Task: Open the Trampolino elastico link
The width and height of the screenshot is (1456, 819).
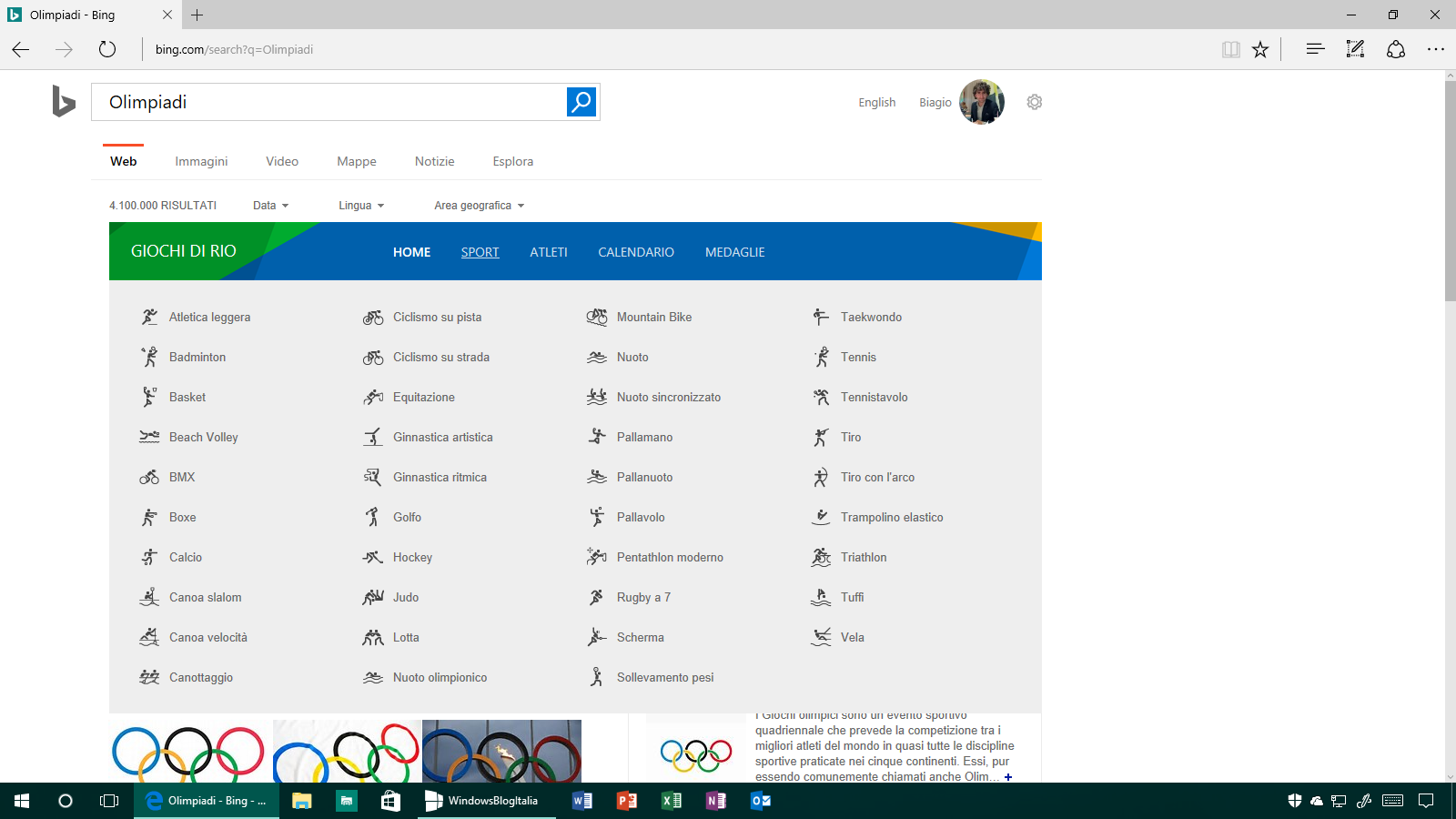Action: (x=892, y=517)
